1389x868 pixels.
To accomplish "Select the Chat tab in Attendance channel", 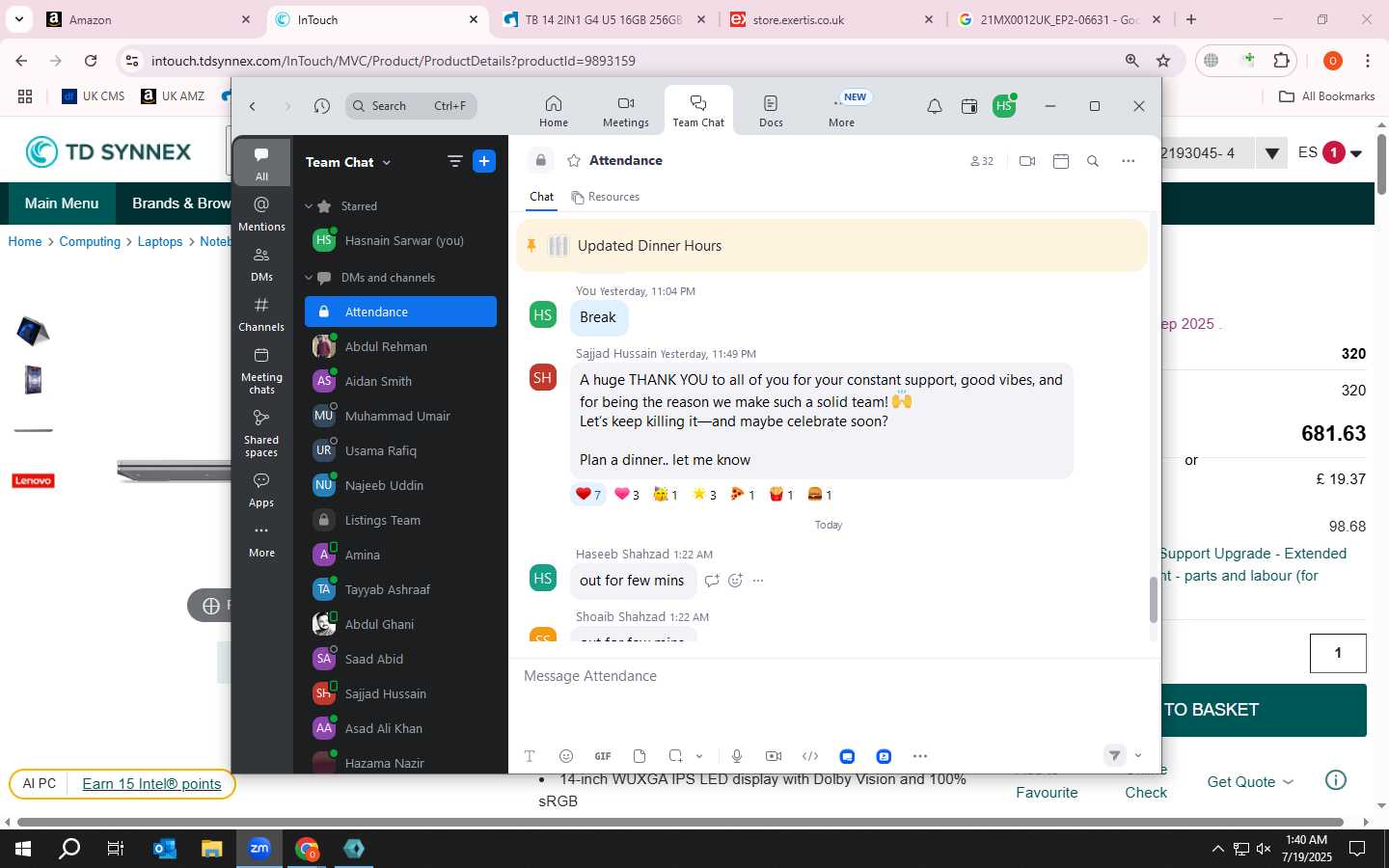I will [541, 197].
